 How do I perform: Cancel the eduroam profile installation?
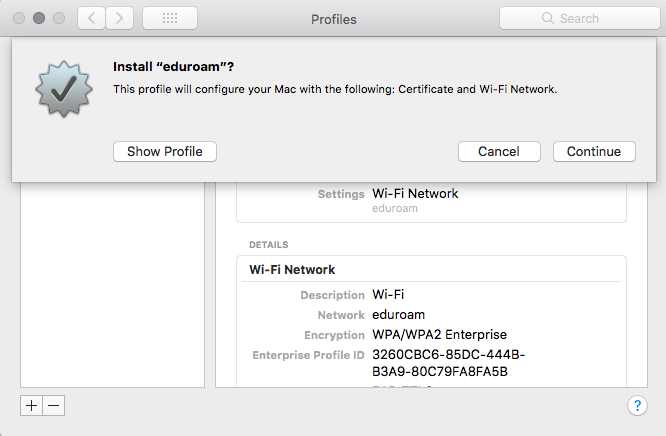click(x=499, y=151)
